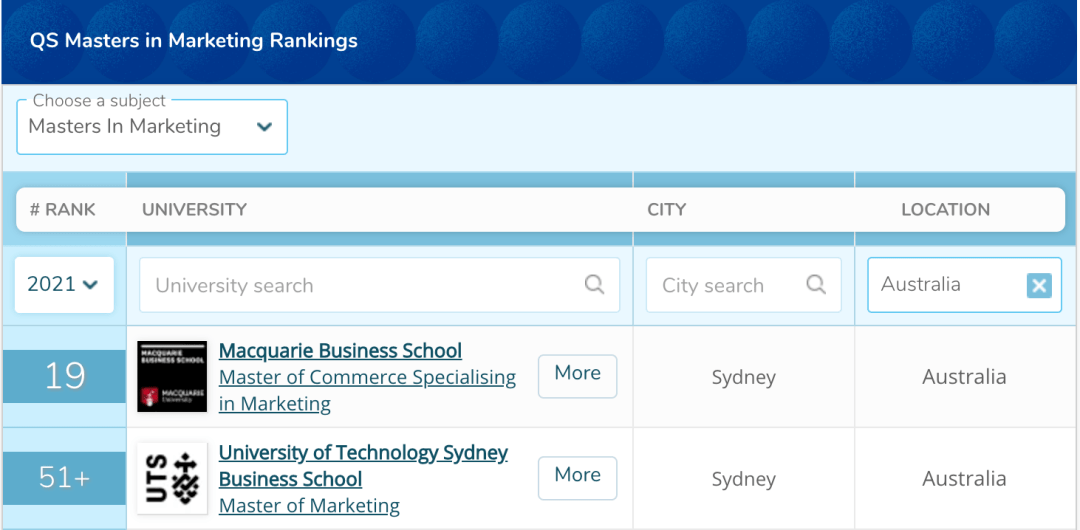The image size is (1080, 530).
Task: Click the CITY column header
Action: pyautogui.click(x=667, y=210)
